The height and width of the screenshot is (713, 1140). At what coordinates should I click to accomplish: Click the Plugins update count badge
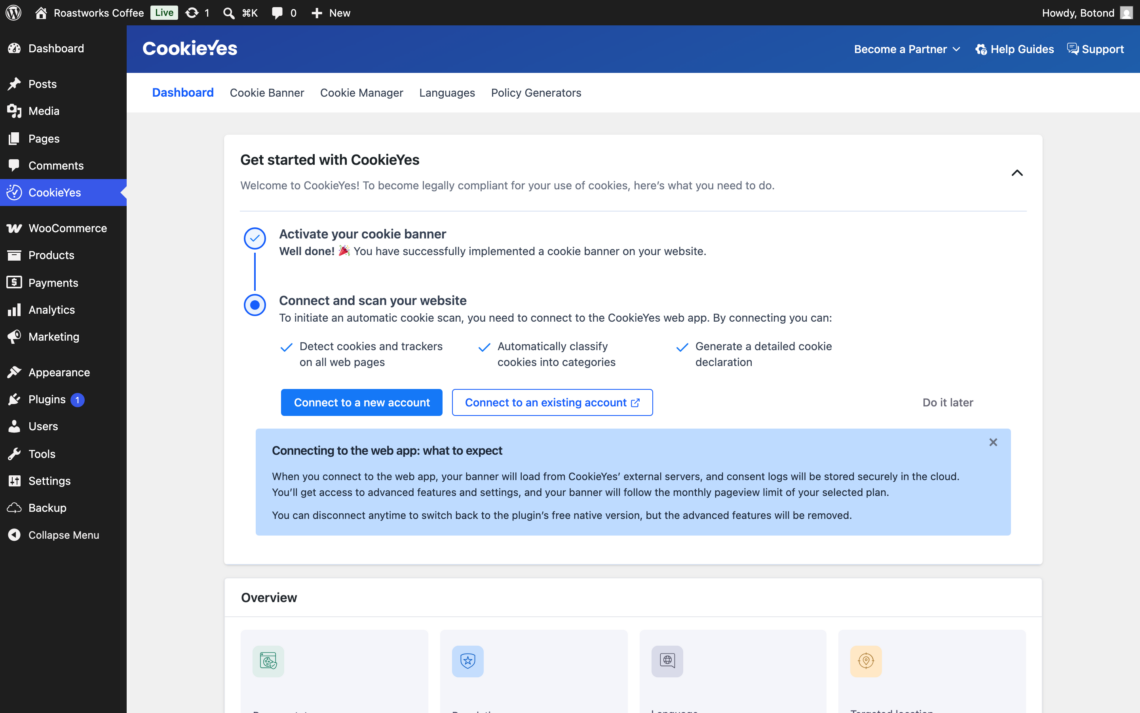[x=77, y=400]
